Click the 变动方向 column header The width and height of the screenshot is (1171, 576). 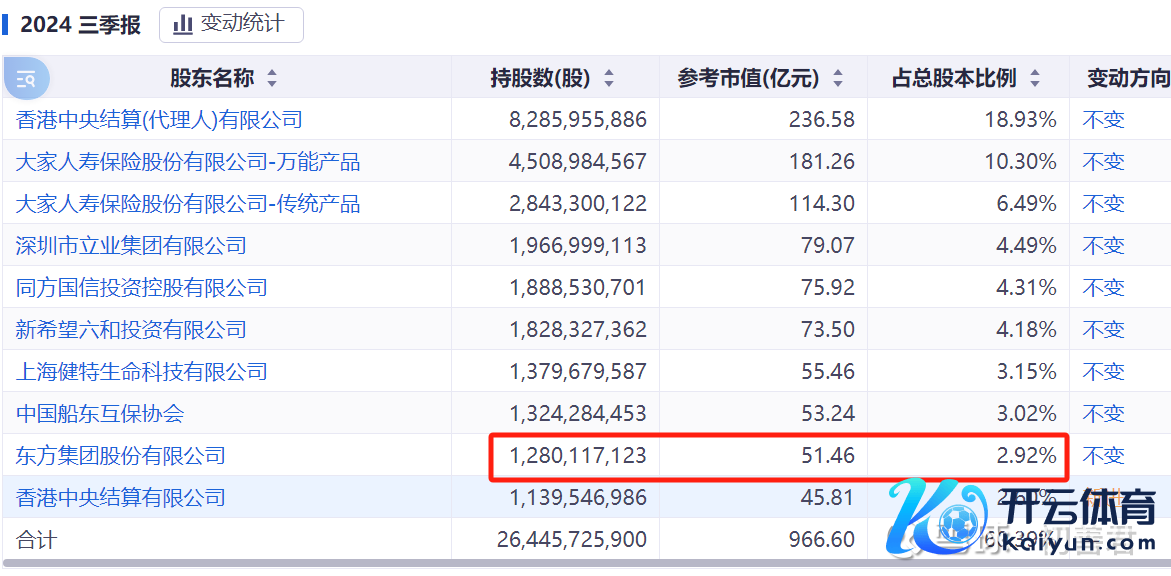[1127, 79]
